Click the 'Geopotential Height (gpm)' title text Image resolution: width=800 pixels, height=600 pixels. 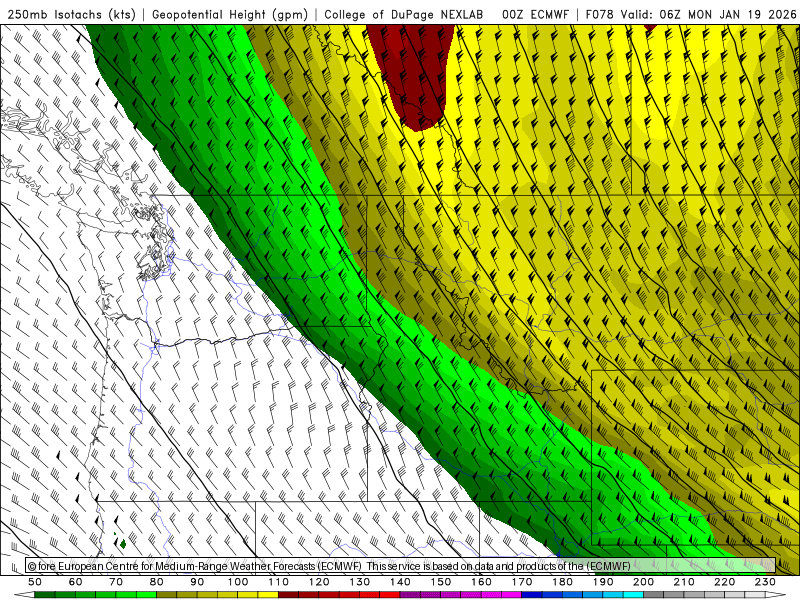pyautogui.click(x=230, y=15)
